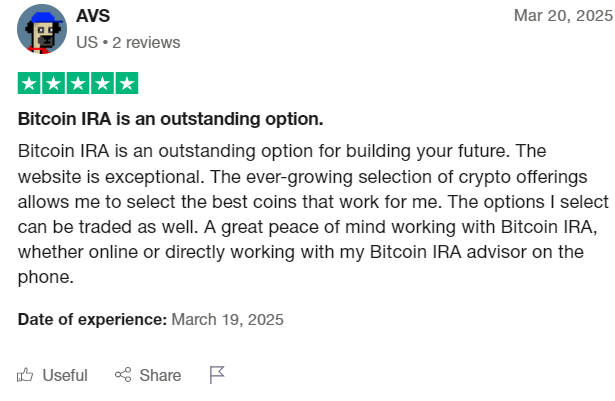Screen dimensions: 615x401
Task: Click the Share text button
Action: 160,375
